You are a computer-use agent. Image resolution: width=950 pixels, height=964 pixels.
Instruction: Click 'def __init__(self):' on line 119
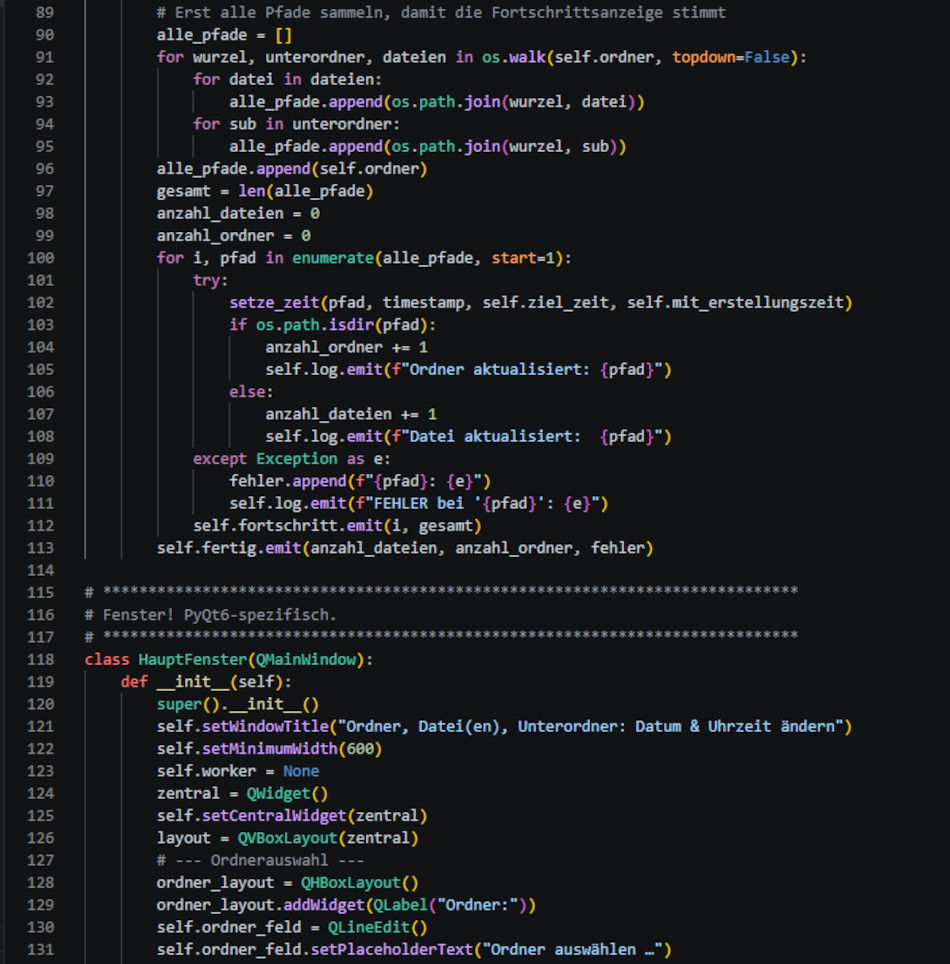pyautogui.click(x=206, y=682)
